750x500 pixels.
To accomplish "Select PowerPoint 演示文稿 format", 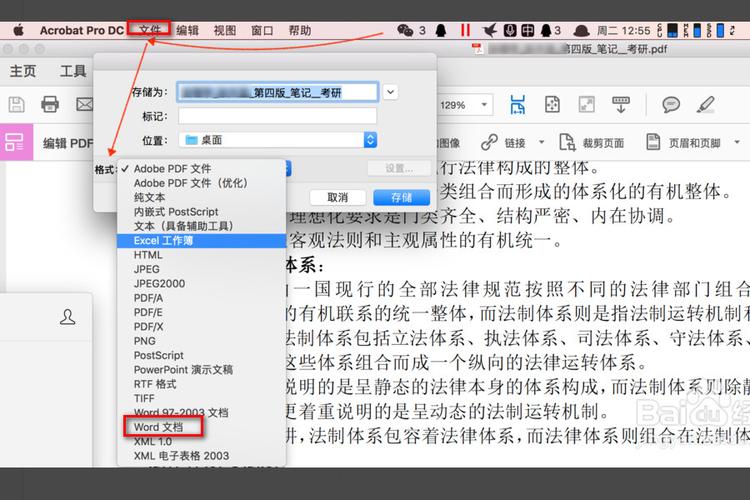I will (x=201, y=370).
